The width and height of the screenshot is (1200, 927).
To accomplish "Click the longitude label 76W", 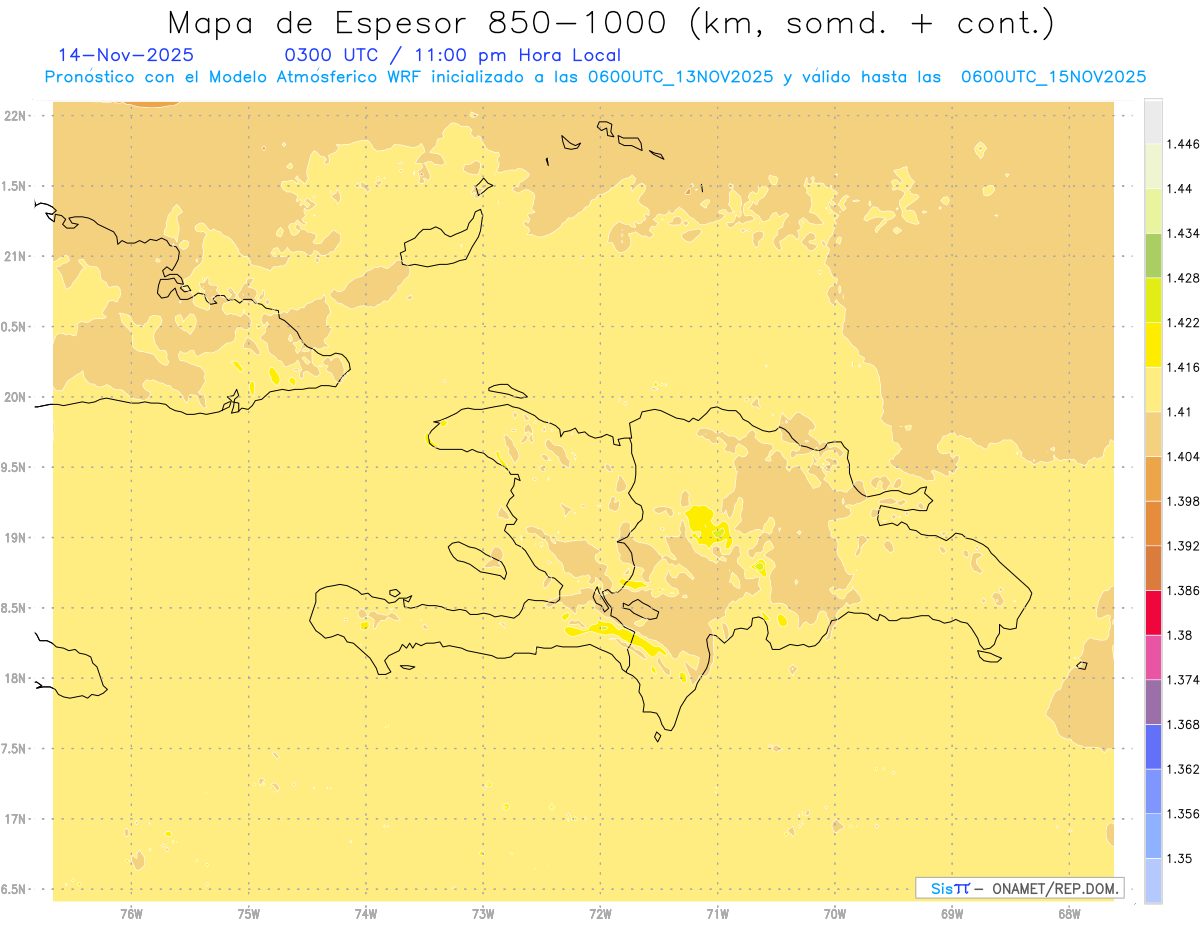I will [131, 913].
